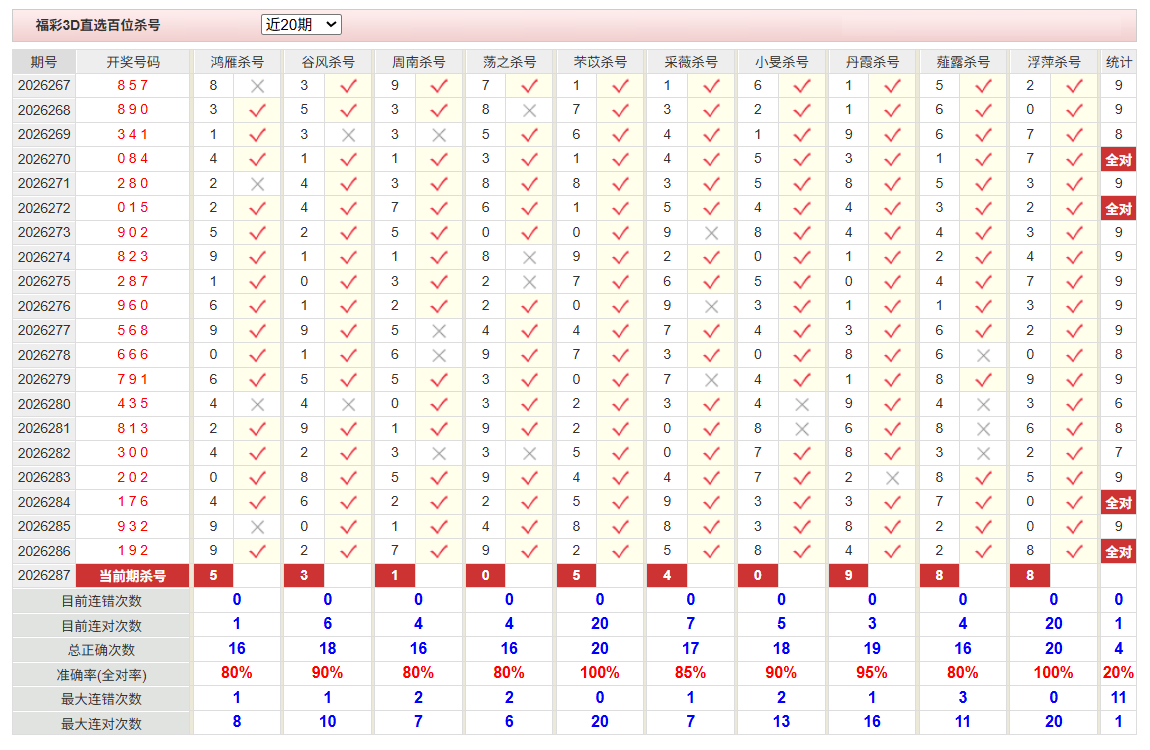Select the 芣苡杀号 column header

point(599,62)
